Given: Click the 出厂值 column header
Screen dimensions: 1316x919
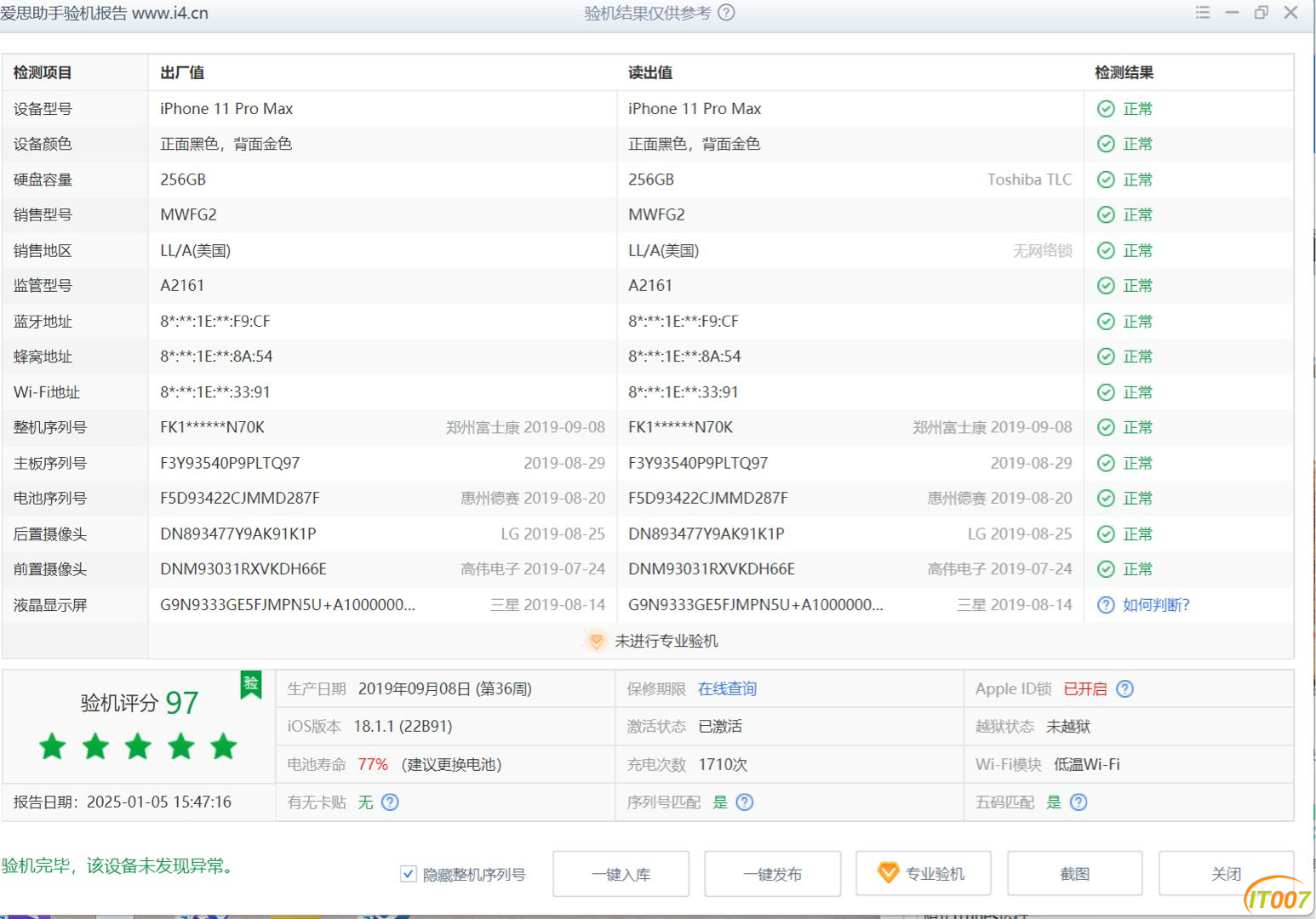Looking at the screenshot, I should click(x=182, y=73).
